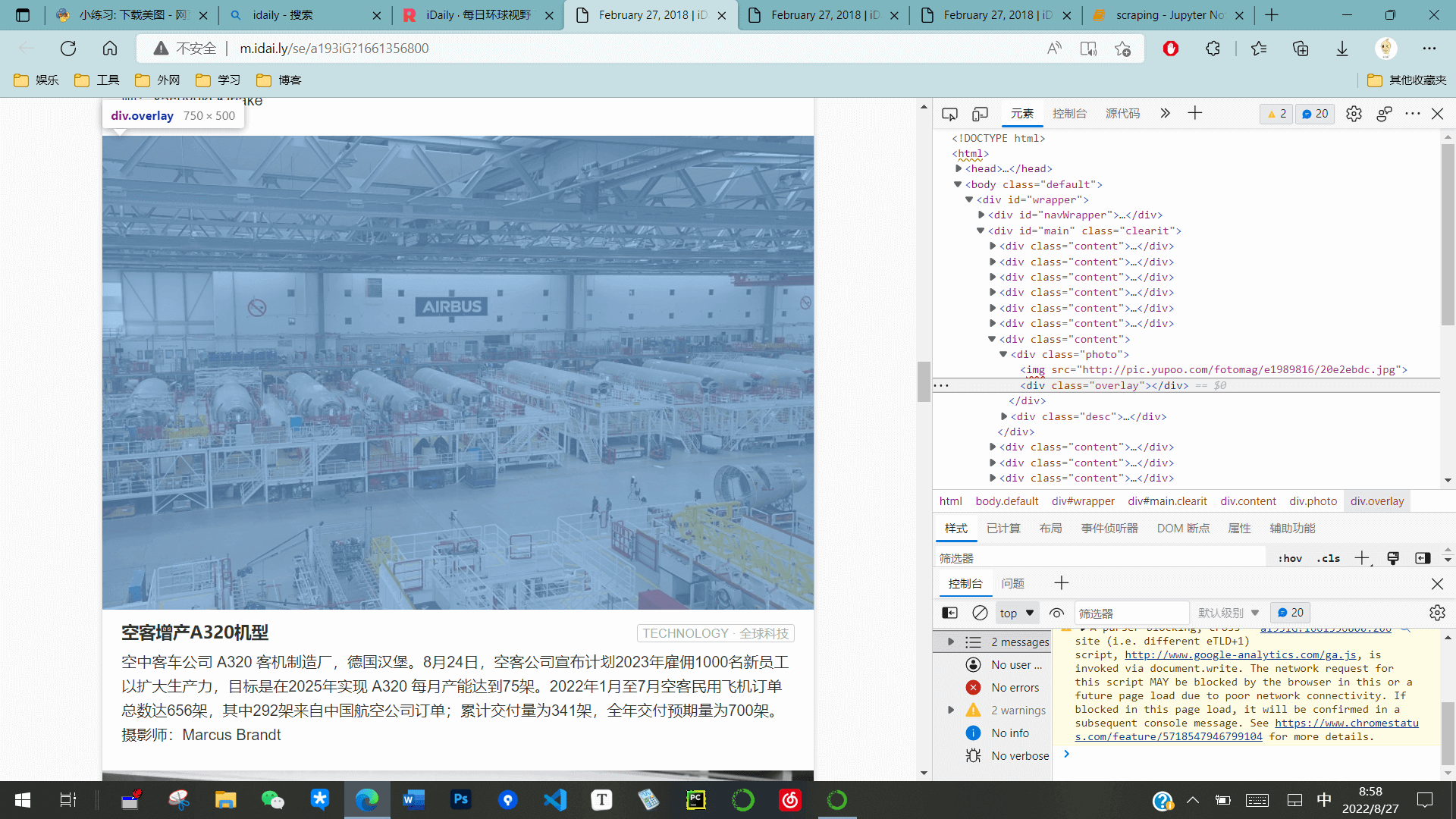This screenshot has width=1456, height=819.
Task: Open DevTools settings gear
Action: pyautogui.click(x=1354, y=114)
